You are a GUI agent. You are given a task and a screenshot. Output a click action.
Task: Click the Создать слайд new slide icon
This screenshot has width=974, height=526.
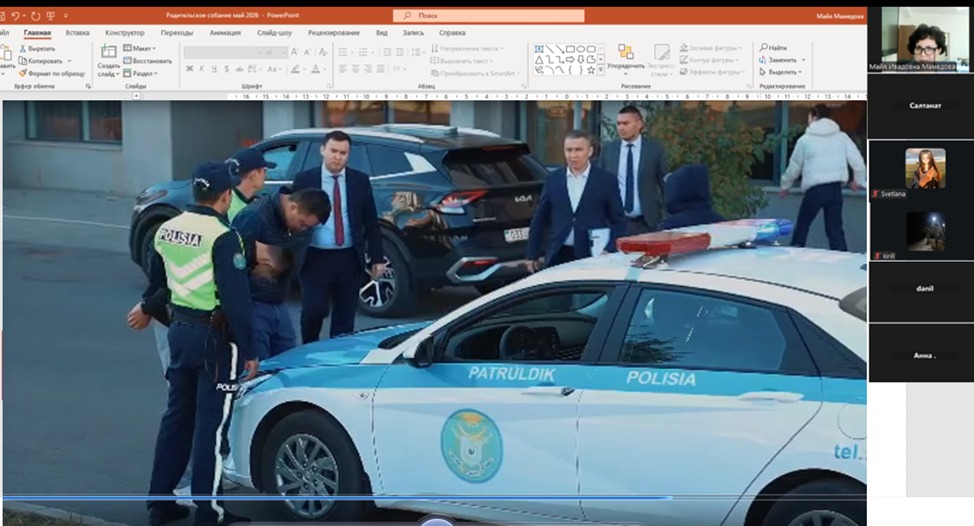tap(109, 52)
